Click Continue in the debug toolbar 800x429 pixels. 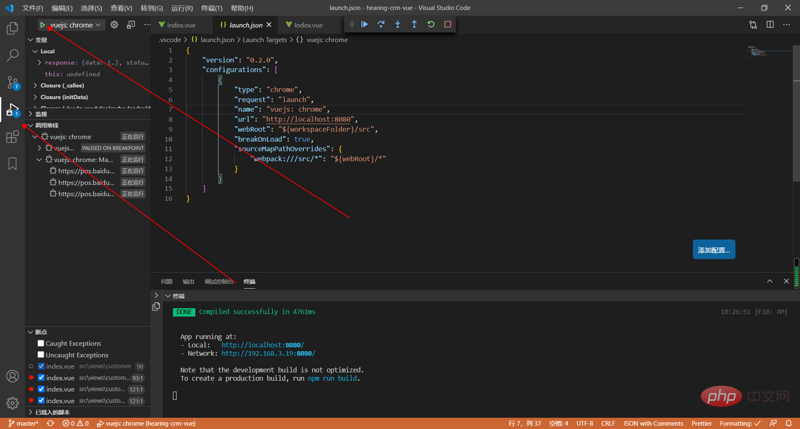(364, 24)
